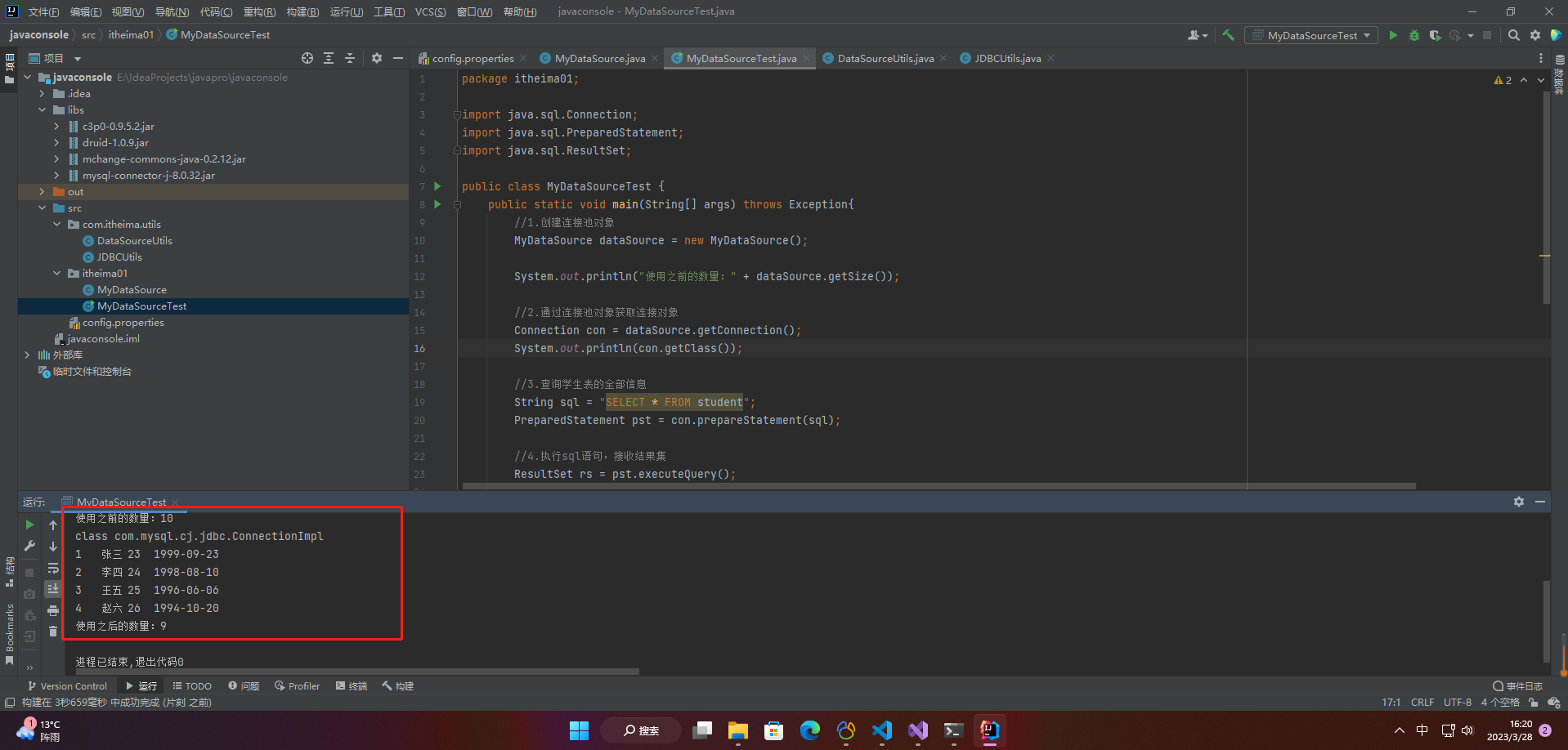Click the locate-file target icon in Project panel

click(307, 58)
